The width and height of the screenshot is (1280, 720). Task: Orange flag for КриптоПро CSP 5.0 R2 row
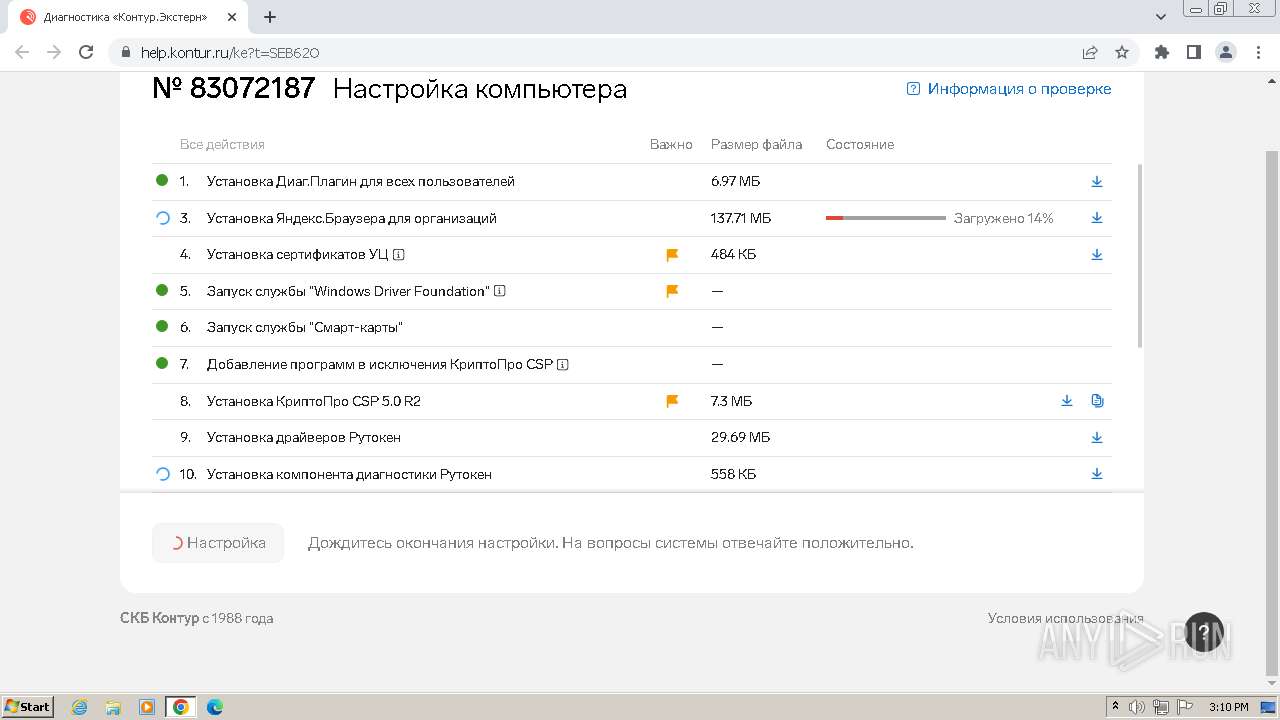pos(672,401)
